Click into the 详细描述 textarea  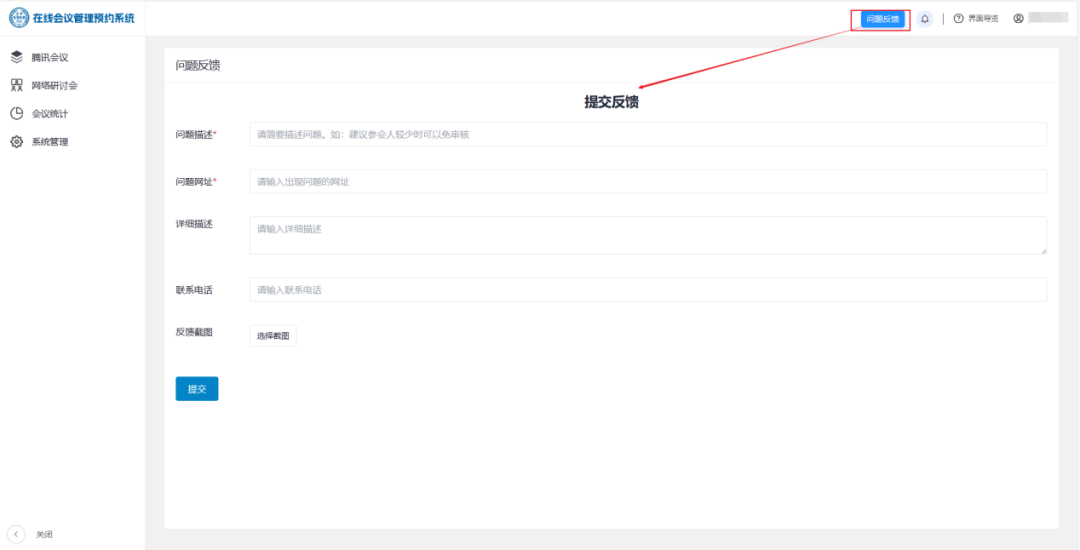pyautogui.click(x=647, y=235)
